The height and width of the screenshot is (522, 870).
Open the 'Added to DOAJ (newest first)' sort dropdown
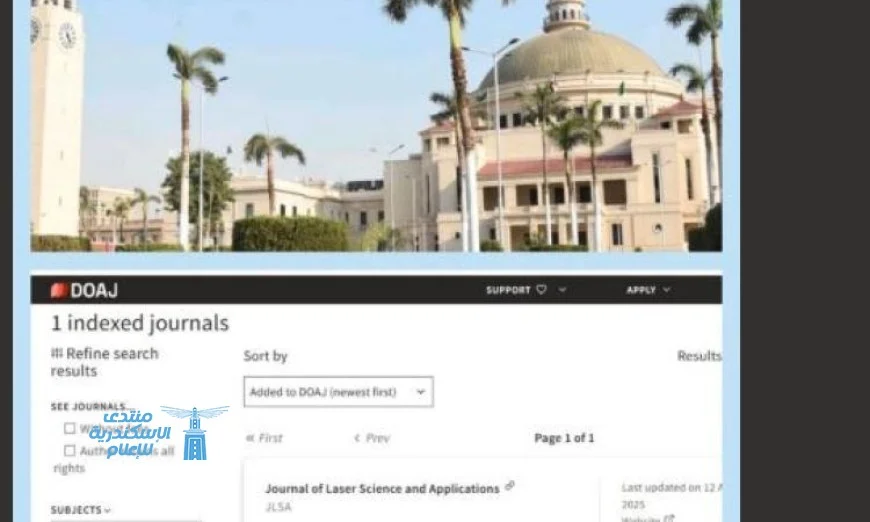click(338, 392)
